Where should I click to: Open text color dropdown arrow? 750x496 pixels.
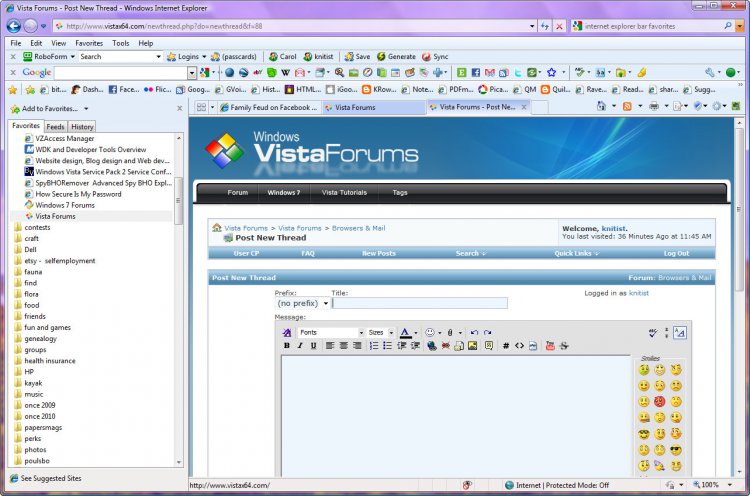click(416, 332)
